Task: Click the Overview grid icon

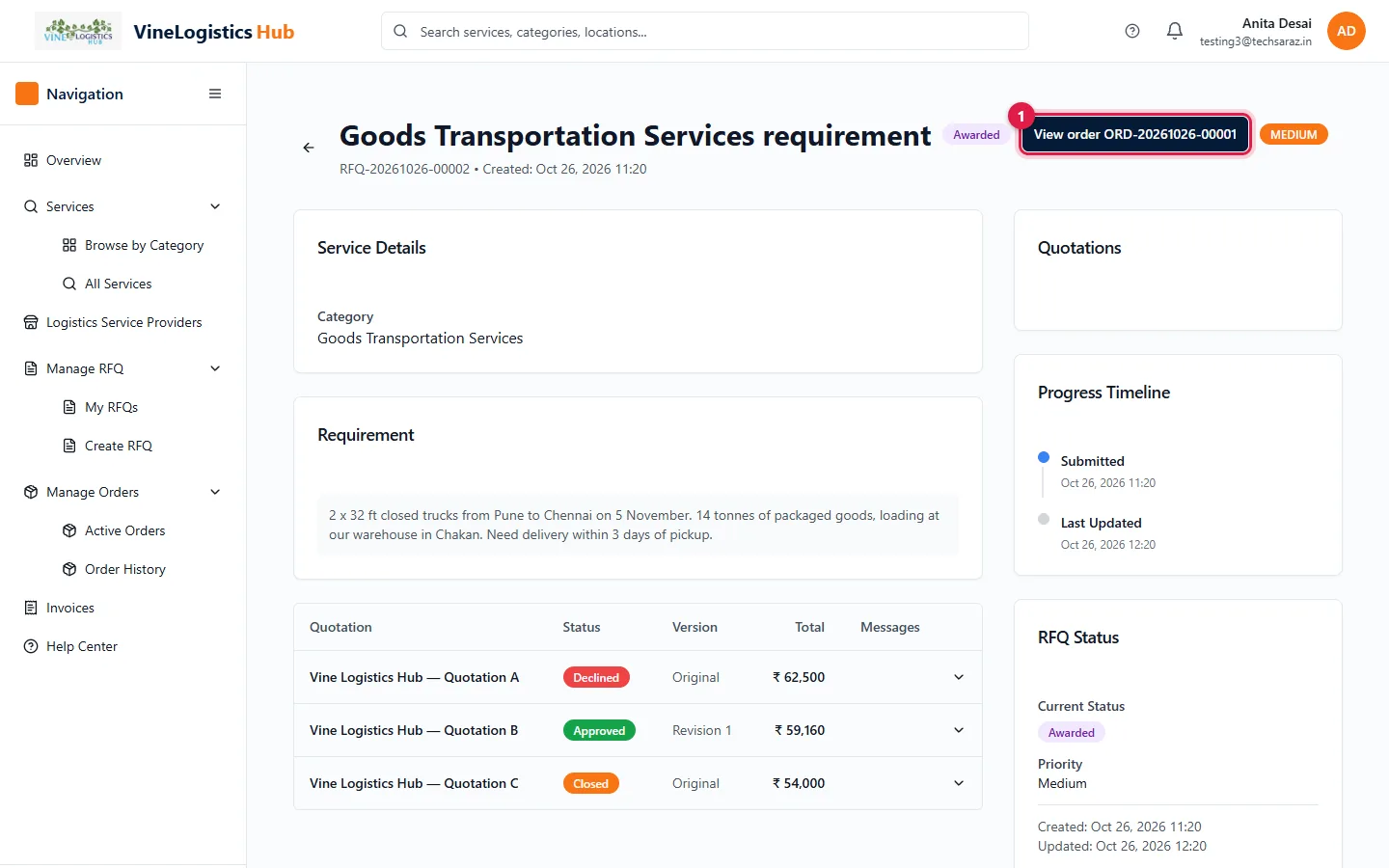Action: click(31, 160)
